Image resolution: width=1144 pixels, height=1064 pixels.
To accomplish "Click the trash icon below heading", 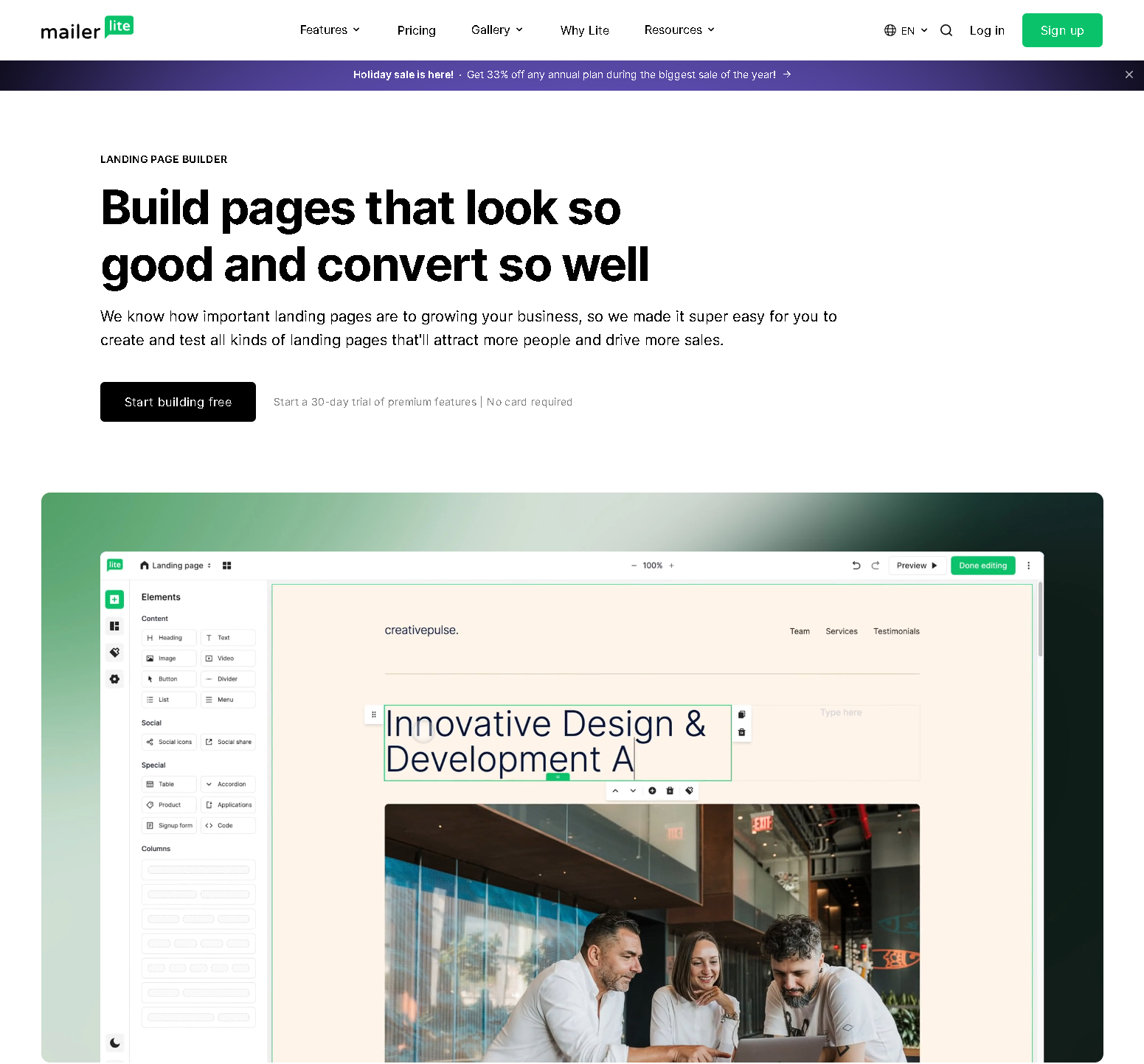I will (670, 790).
